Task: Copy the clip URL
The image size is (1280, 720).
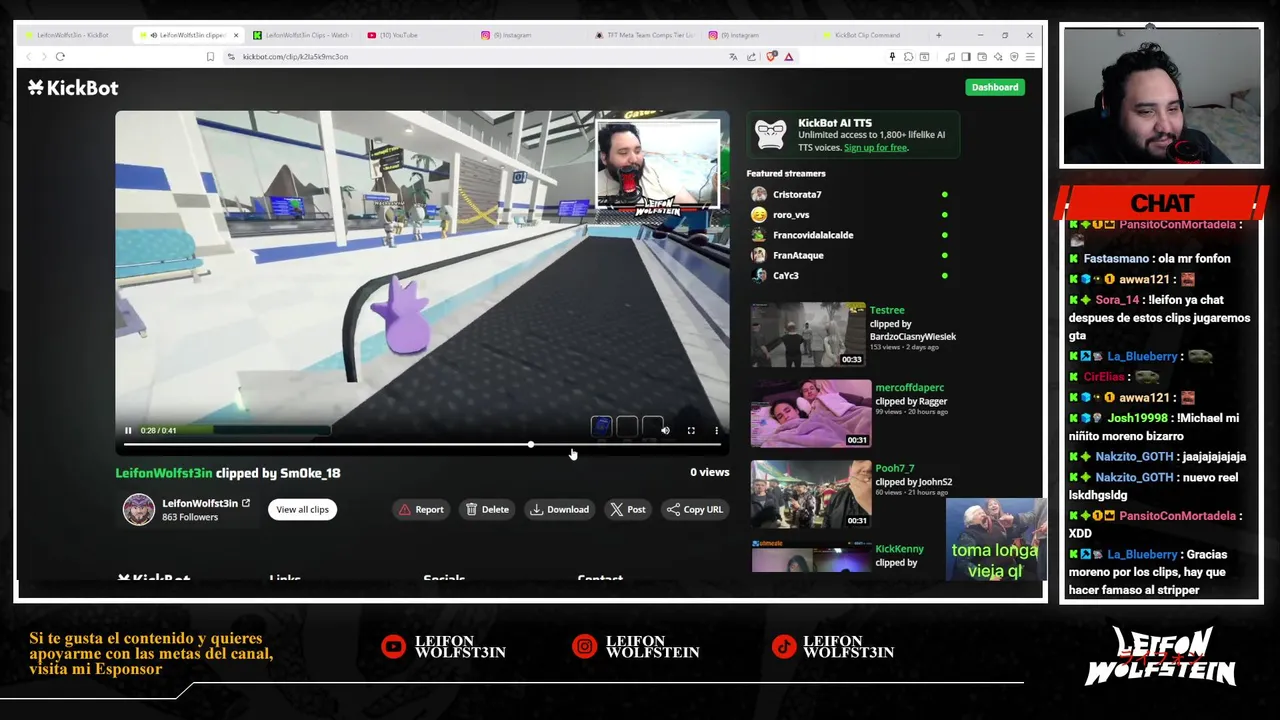Action: click(x=694, y=509)
